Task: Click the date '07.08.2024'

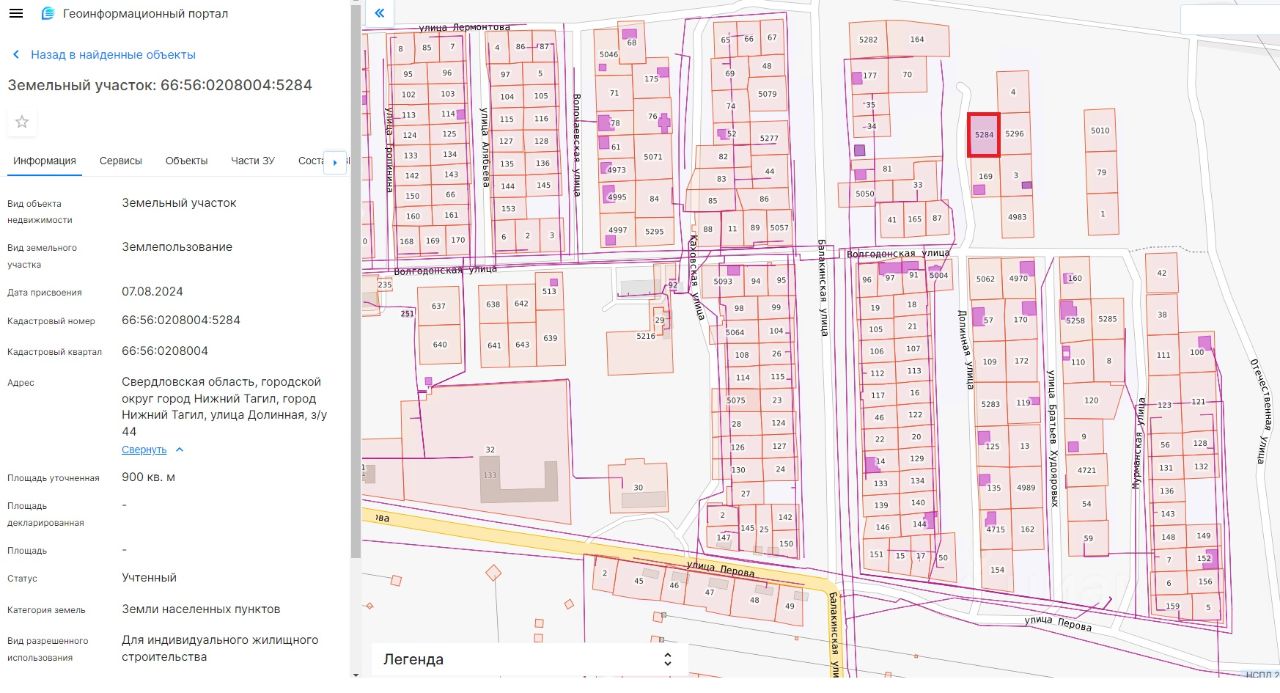Action: [153, 291]
